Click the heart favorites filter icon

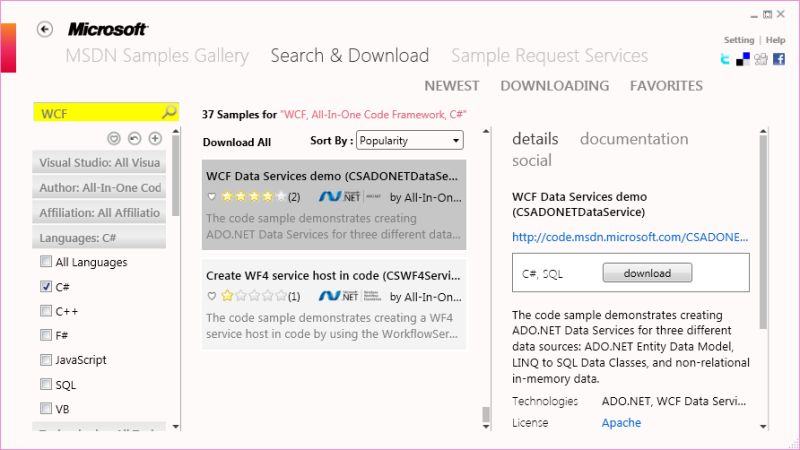point(114,138)
